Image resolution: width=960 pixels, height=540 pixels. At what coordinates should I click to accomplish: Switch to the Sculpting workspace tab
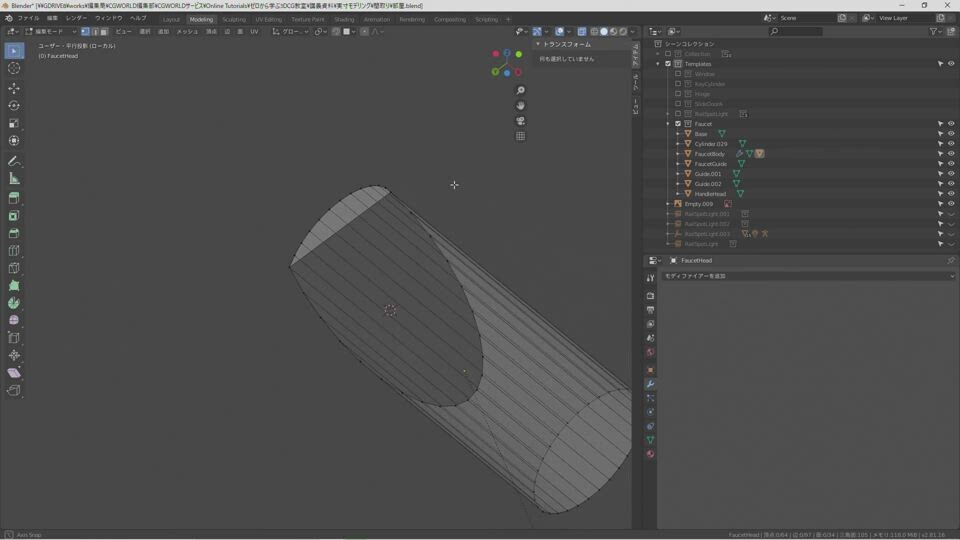(x=234, y=19)
